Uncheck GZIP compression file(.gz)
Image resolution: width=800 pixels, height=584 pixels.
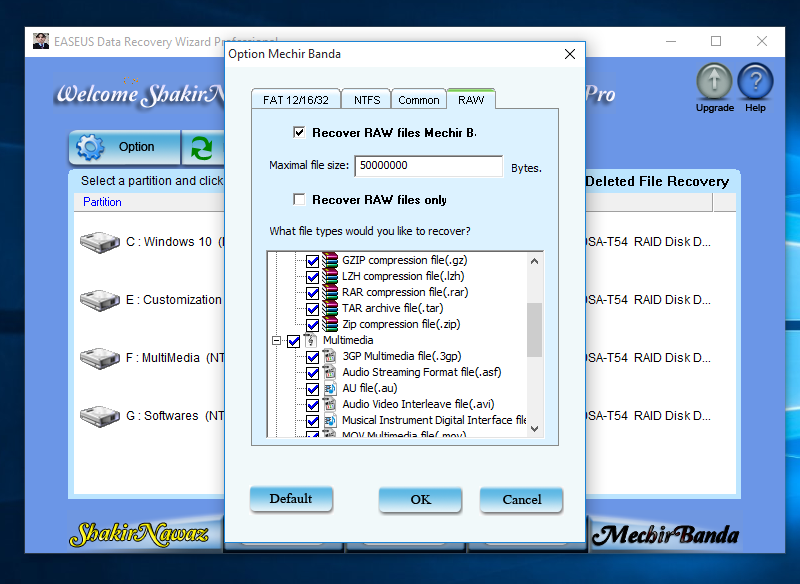click(x=313, y=261)
